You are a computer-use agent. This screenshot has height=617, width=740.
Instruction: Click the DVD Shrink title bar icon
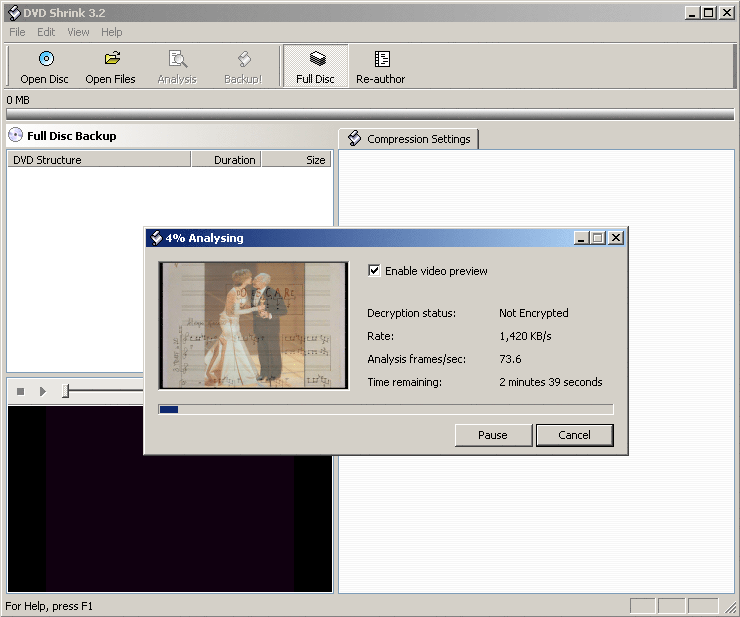click(x=14, y=13)
